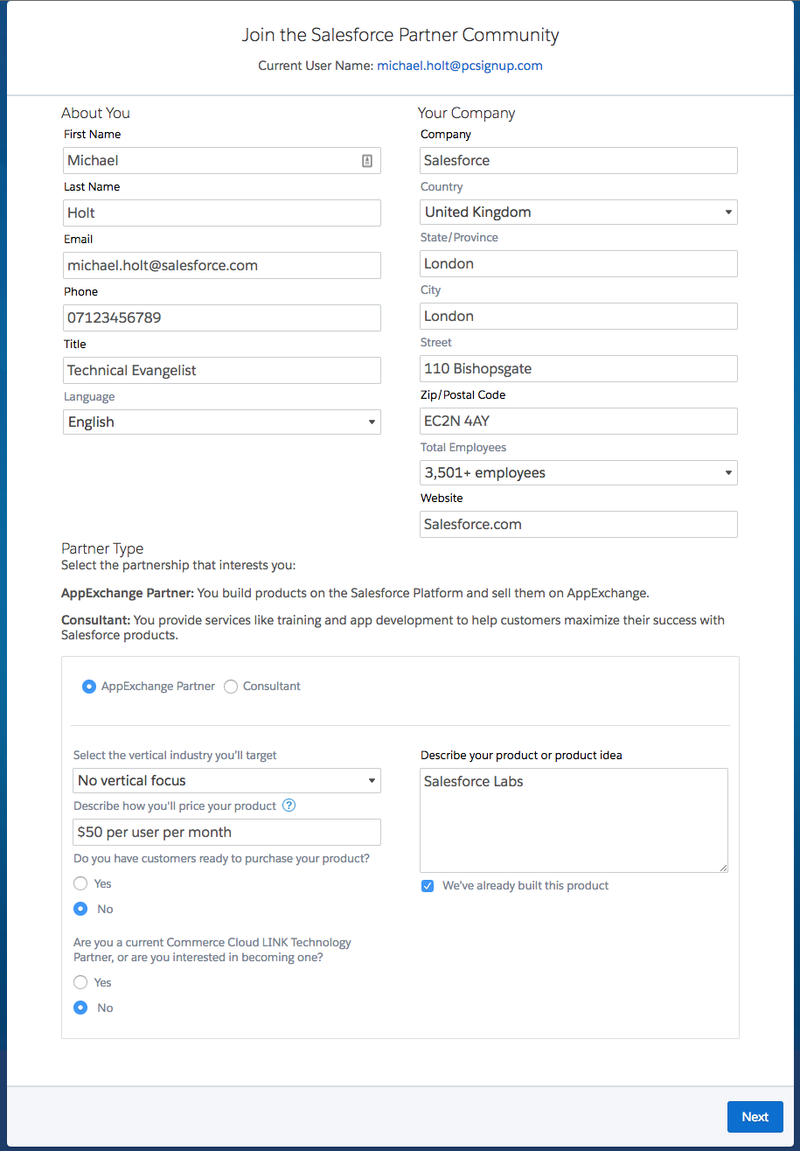Click the Zip/Postal Code input field
Screen dimensions: 800x1151
point(578,421)
